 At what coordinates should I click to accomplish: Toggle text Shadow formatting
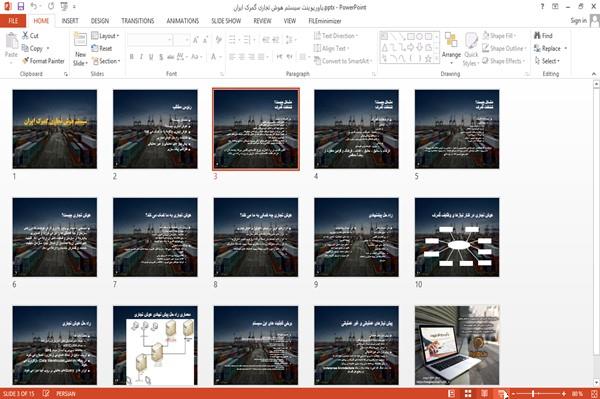pyautogui.click(x=161, y=57)
